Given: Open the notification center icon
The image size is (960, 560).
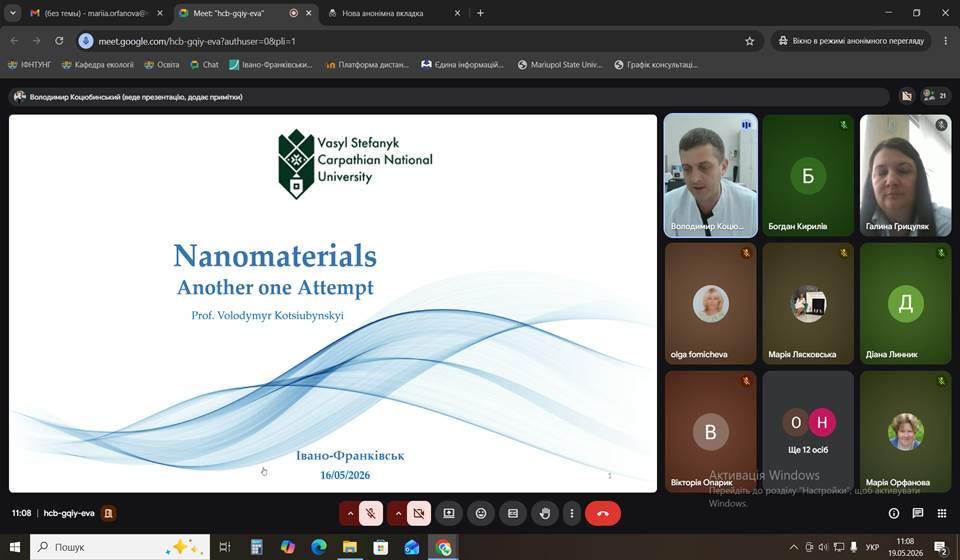Looking at the screenshot, I should click(x=940, y=547).
